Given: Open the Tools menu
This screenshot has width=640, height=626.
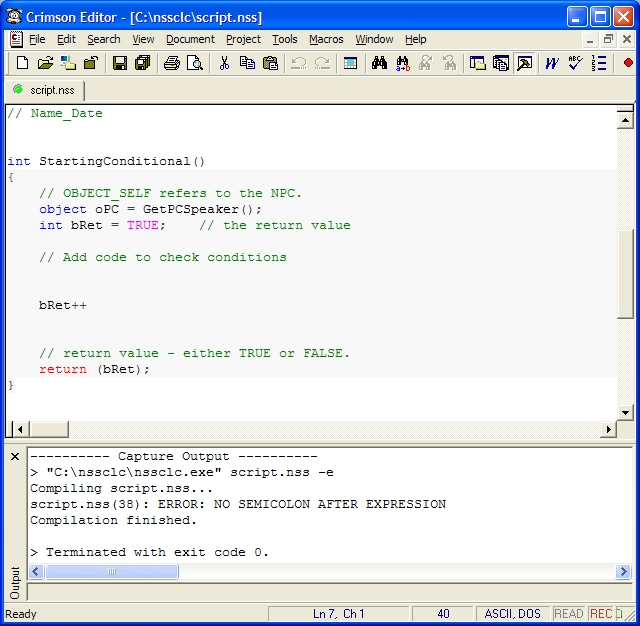Looking at the screenshot, I should [x=285, y=39].
